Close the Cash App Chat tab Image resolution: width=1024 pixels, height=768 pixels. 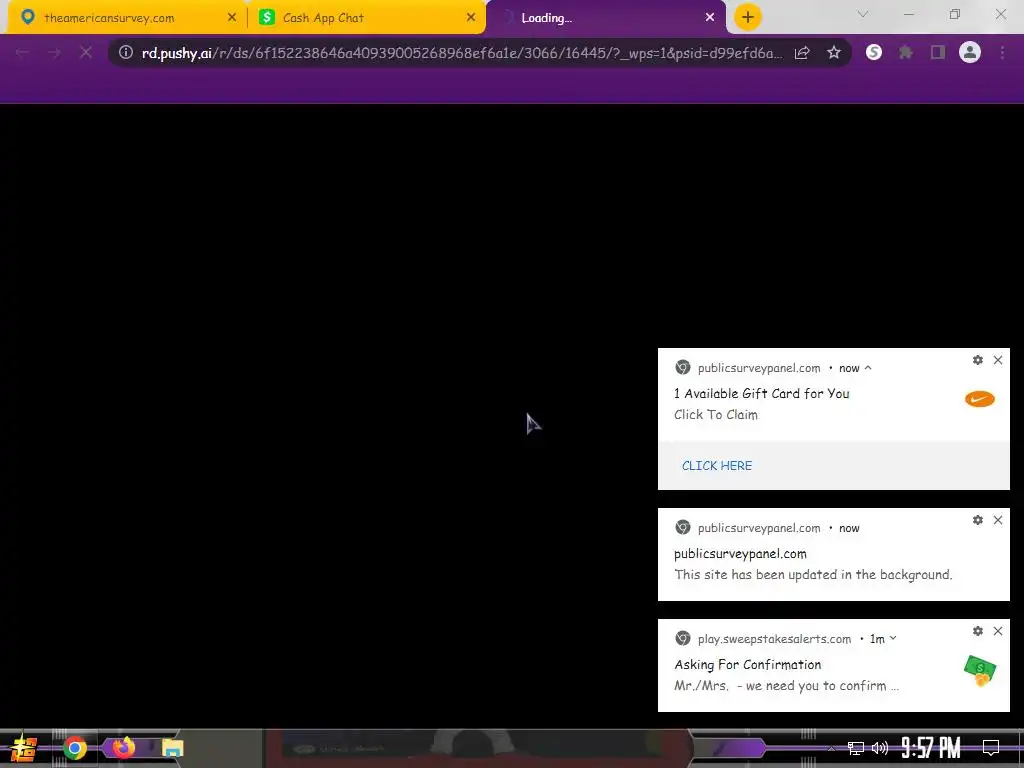point(471,18)
